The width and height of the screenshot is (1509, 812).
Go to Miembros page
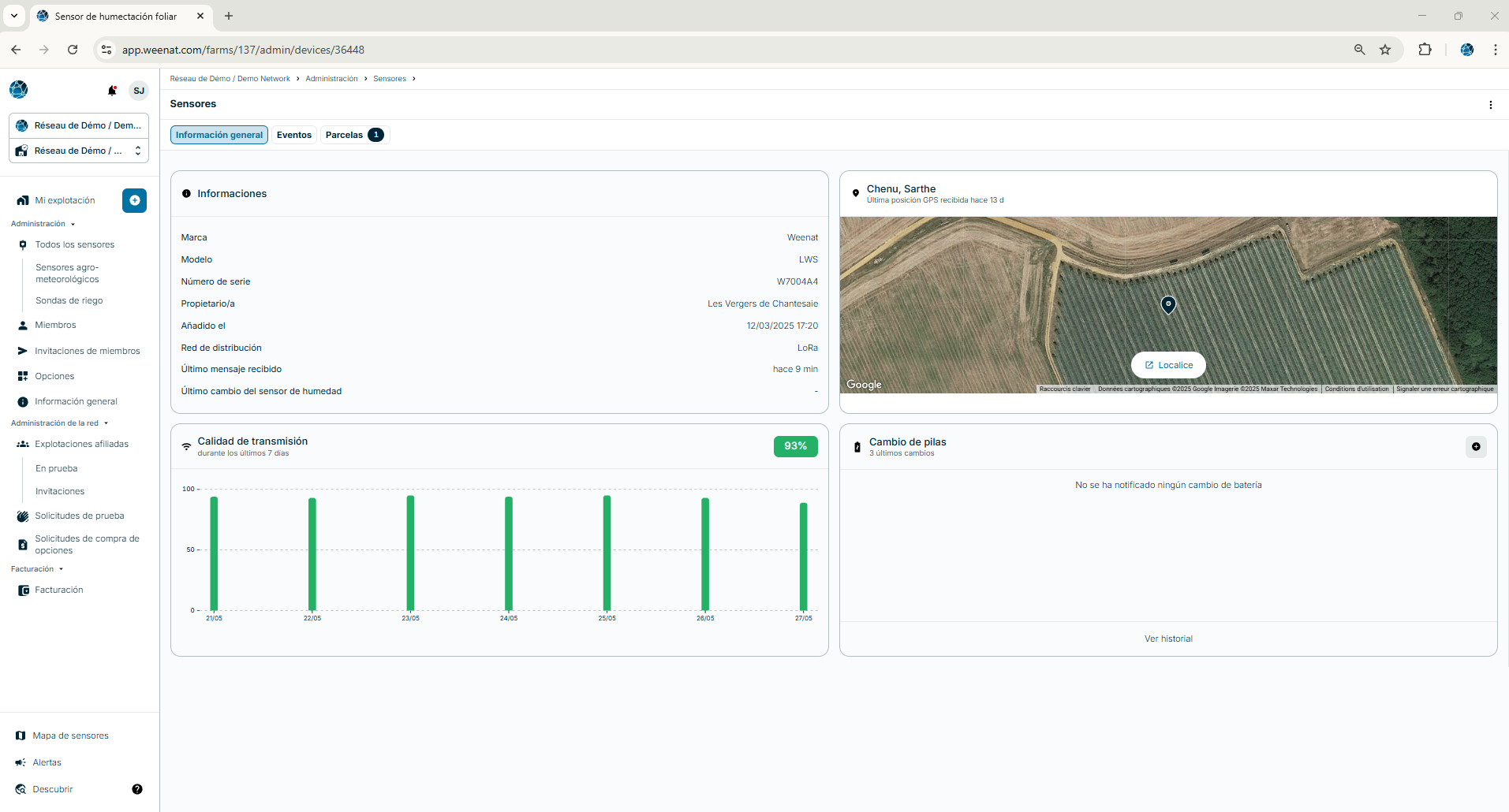(x=55, y=325)
